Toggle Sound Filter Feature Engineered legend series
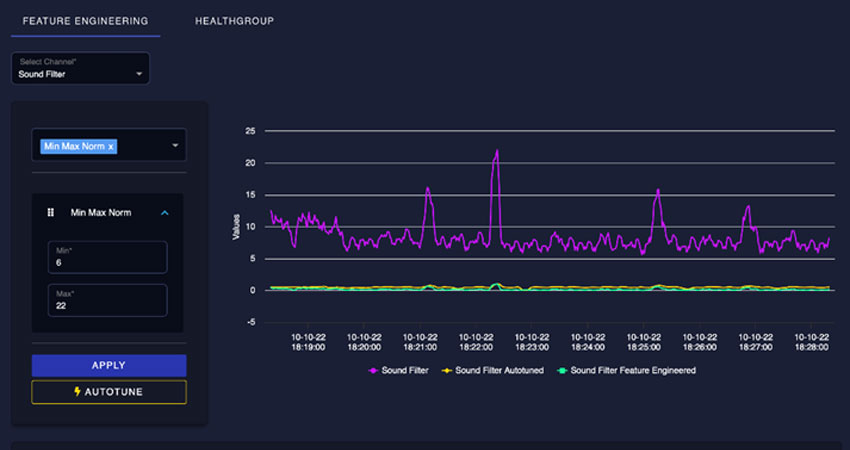Viewport: 850px width, 450px height. coord(627,370)
